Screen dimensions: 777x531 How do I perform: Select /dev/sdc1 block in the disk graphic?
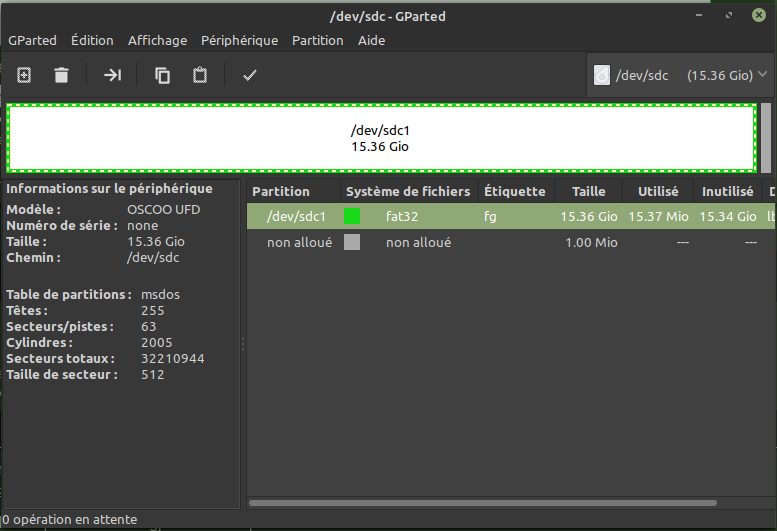click(380, 138)
